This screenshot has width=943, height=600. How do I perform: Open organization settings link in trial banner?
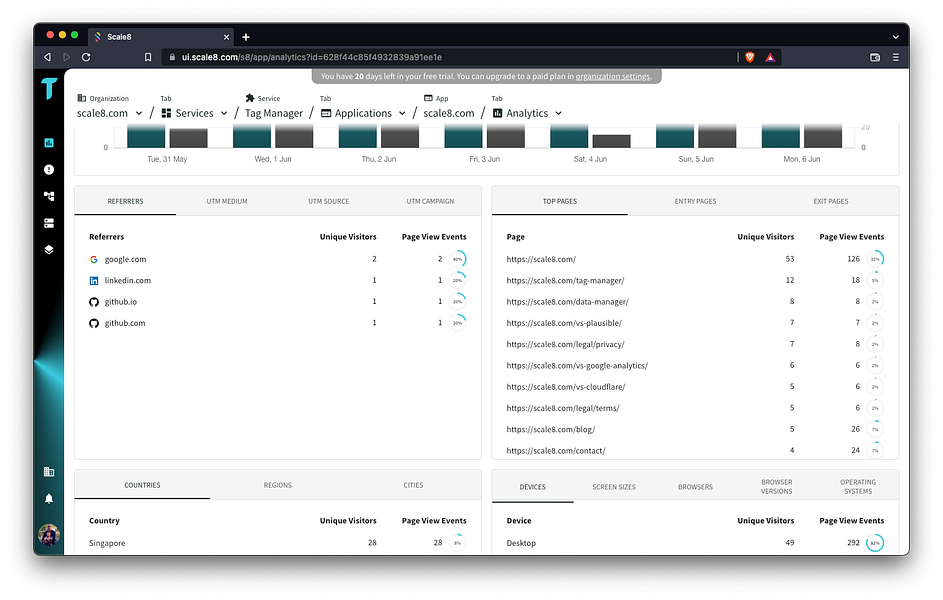[x=613, y=76]
